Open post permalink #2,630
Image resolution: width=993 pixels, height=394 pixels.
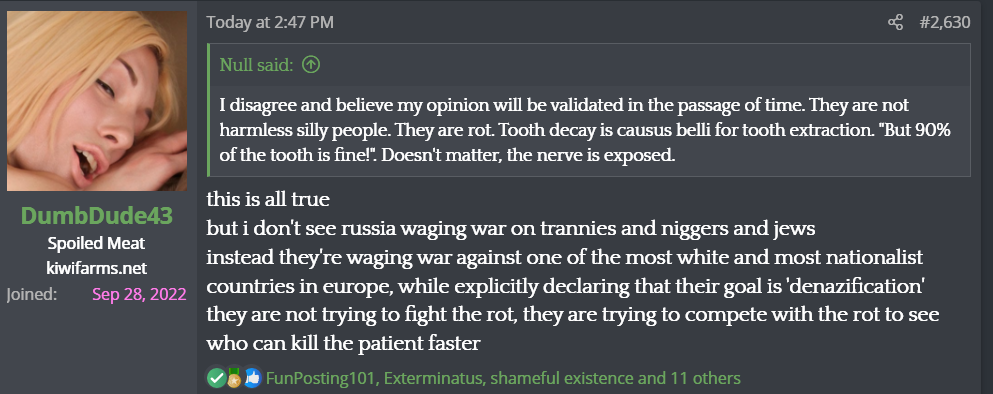coord(945,23)
